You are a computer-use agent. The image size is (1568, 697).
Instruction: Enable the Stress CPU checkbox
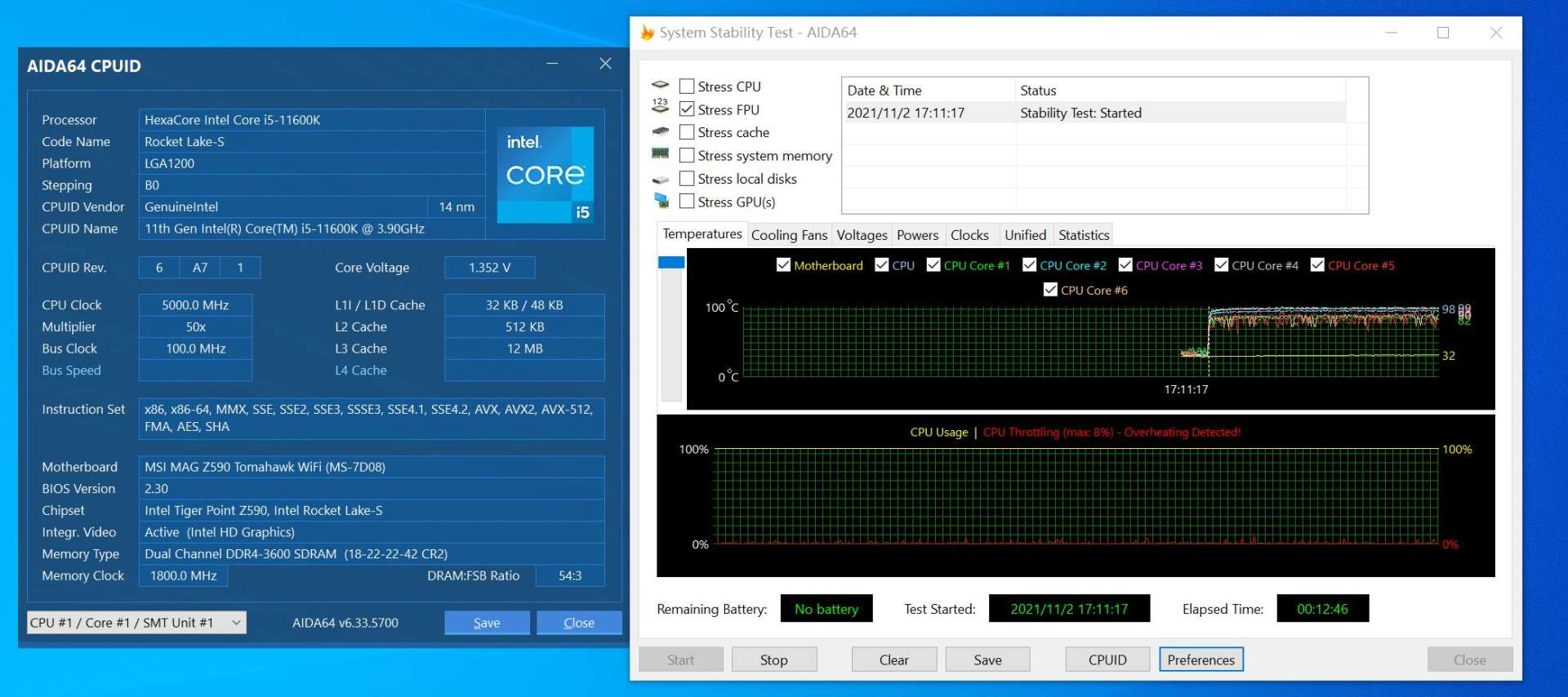pos(687,86)
